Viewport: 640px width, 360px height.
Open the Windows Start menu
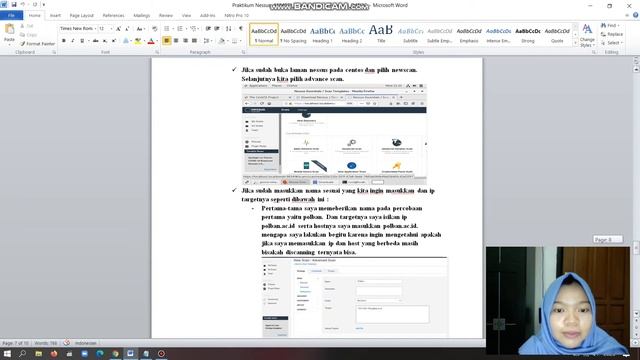pyautogui.click(x=7, y=353)
